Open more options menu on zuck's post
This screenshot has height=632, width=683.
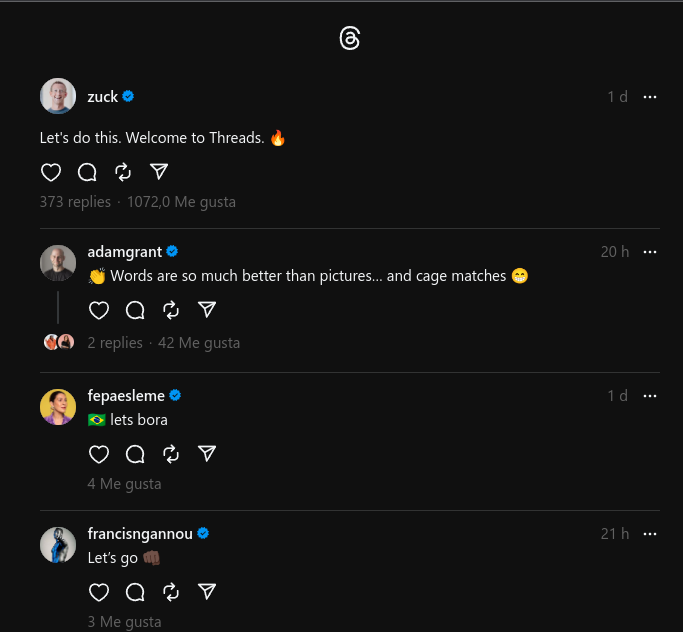650,97
